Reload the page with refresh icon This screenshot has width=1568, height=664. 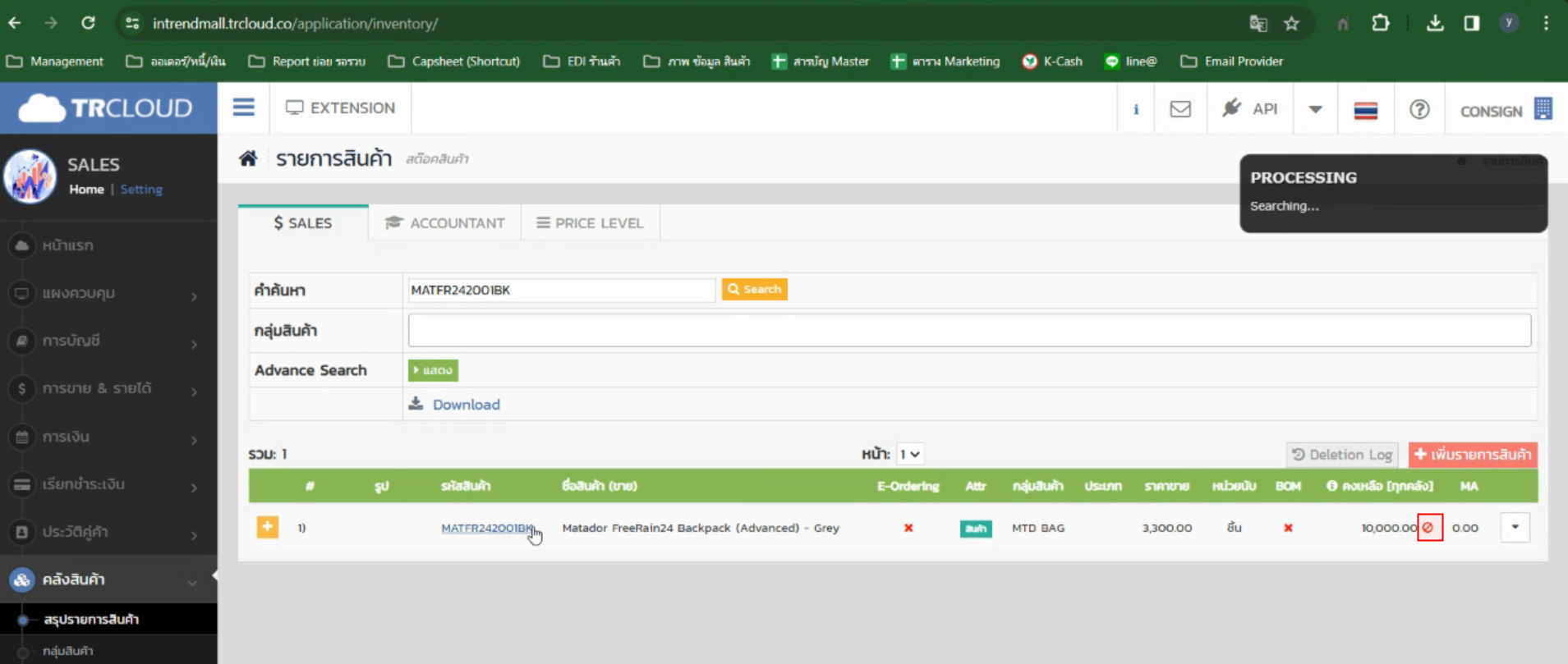click(88, 23)
